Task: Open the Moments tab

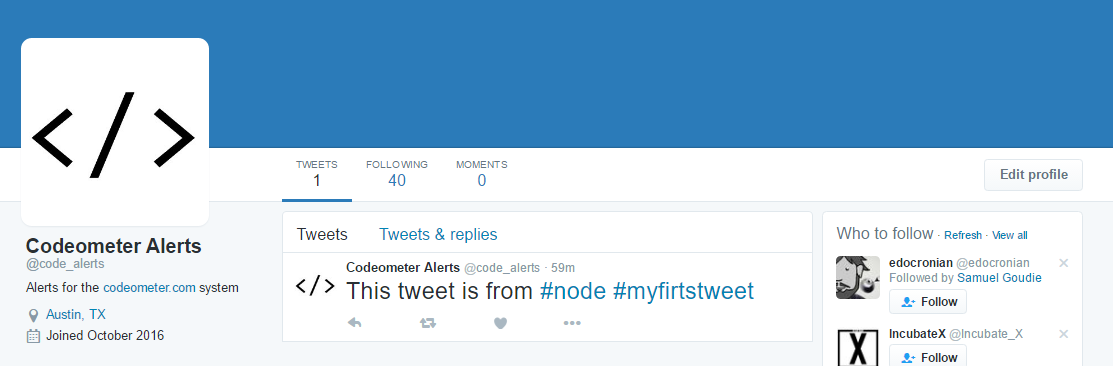Action: (481, 174)
